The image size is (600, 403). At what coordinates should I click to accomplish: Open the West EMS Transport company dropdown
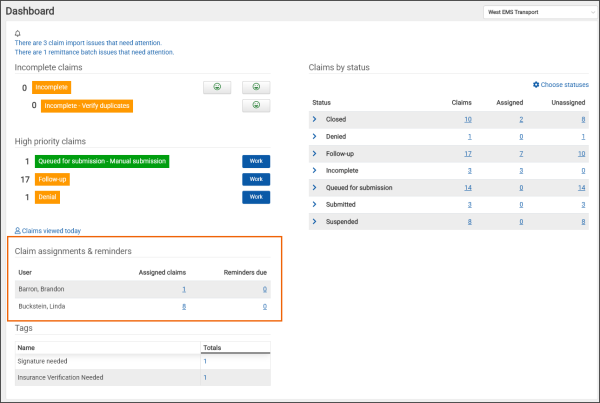pos(535,13)
